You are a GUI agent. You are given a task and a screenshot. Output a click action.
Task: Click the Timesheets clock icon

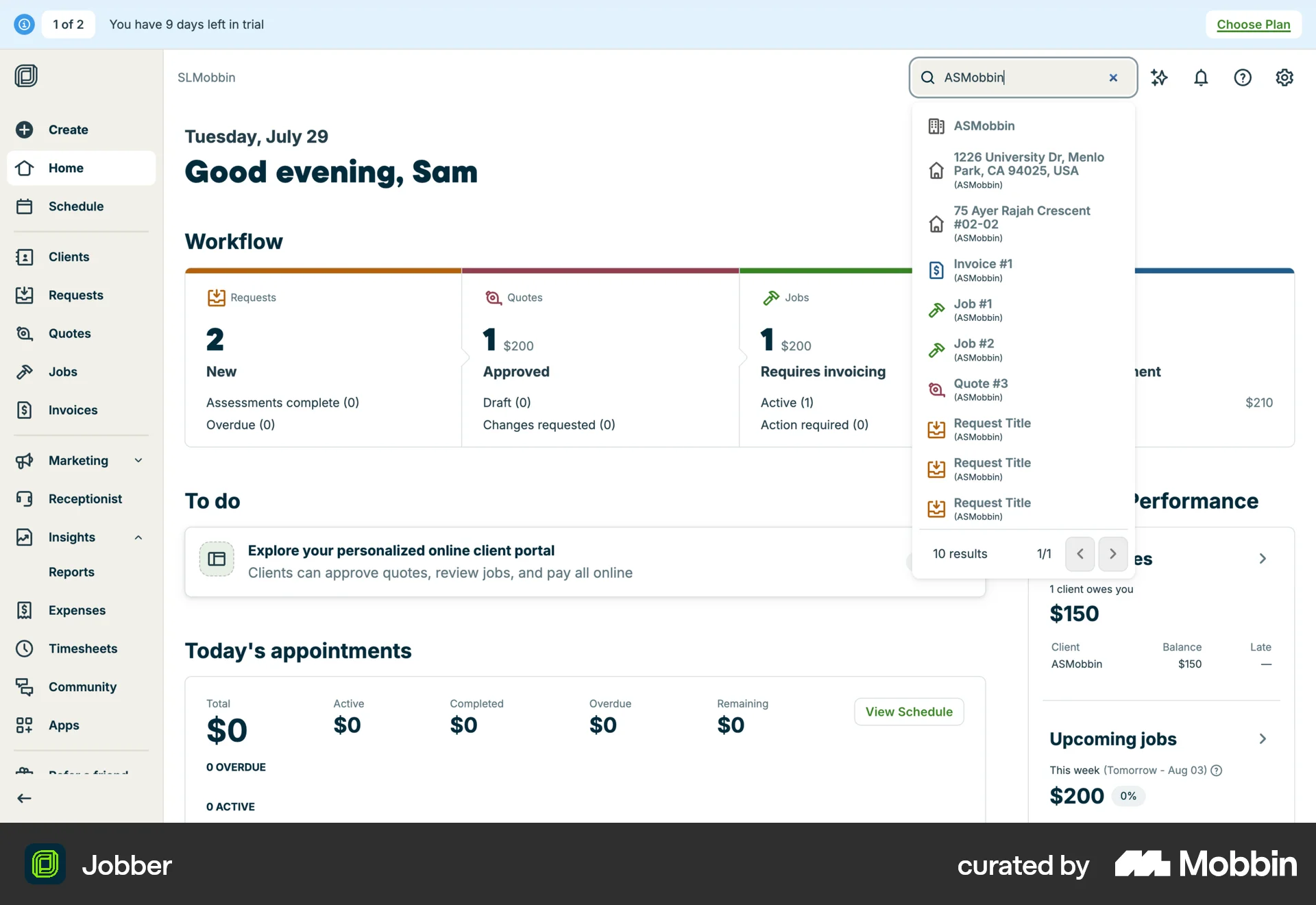pos(25,648)
